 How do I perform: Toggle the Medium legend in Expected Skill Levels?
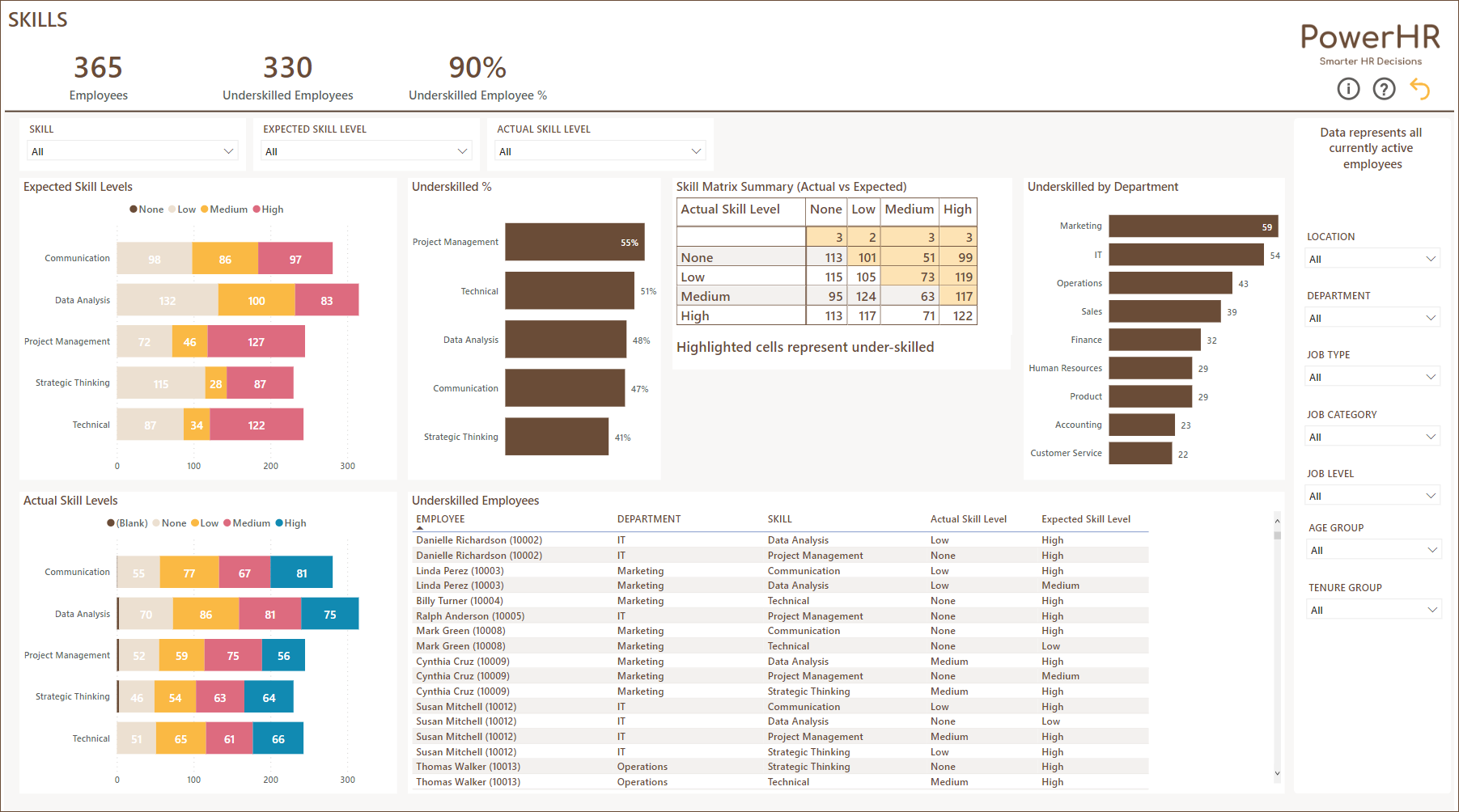point(227,209)
